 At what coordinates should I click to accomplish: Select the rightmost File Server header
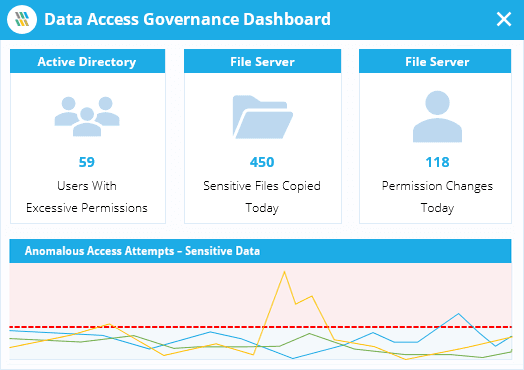[435, 61]
